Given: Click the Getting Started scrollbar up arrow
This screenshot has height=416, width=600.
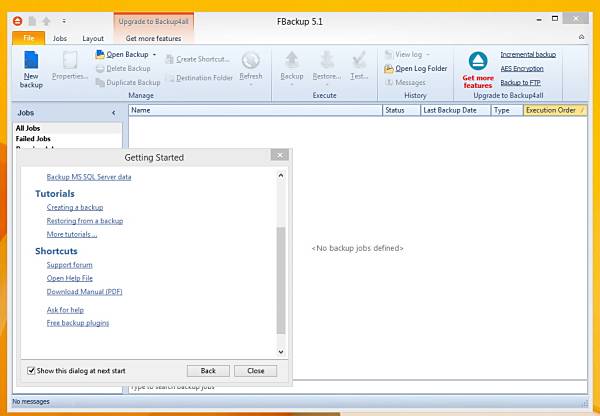Looking at the screenshot, I should point(281,175).
